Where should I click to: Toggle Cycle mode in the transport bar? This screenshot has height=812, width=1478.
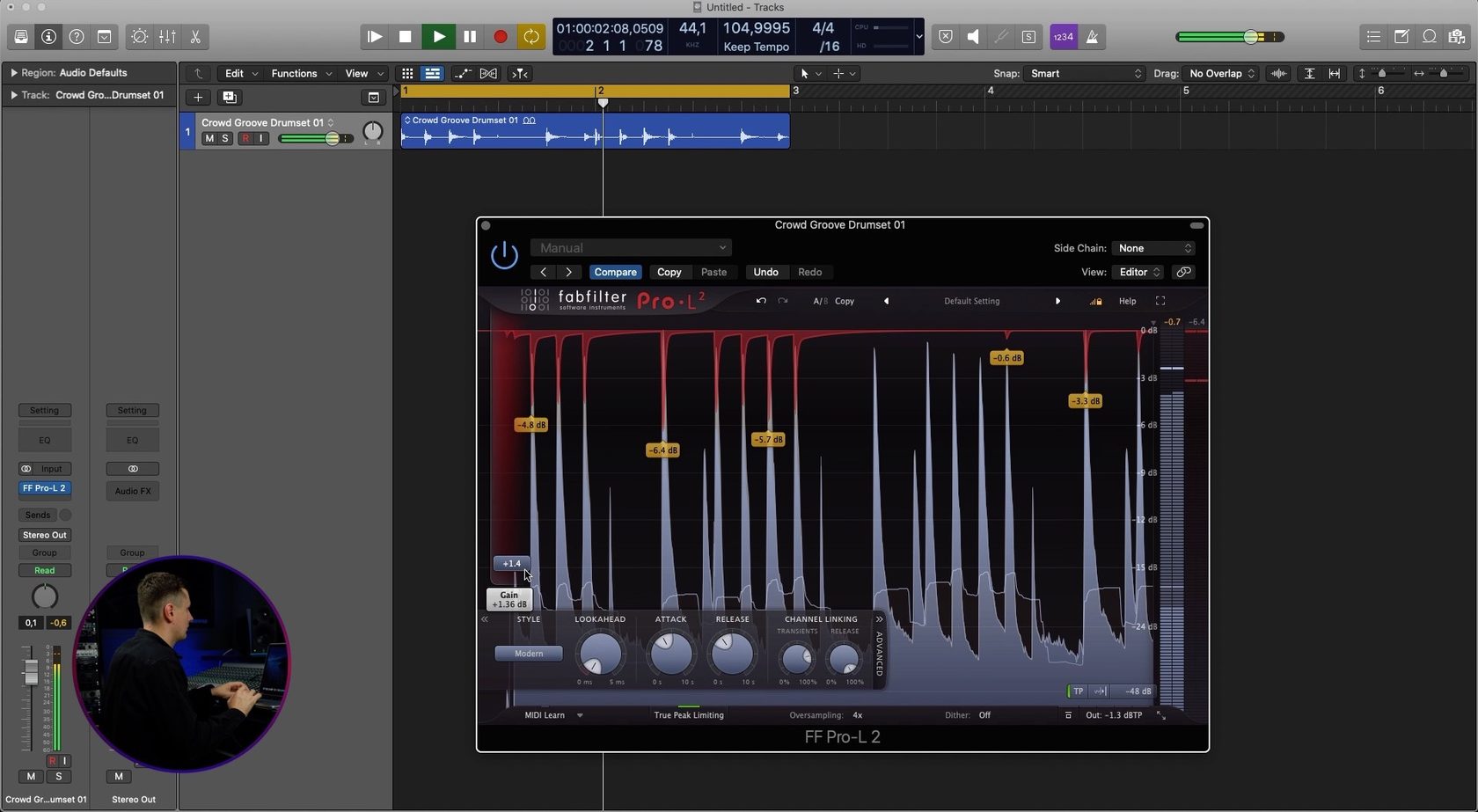pyautogui.click(x=531, y=37)
